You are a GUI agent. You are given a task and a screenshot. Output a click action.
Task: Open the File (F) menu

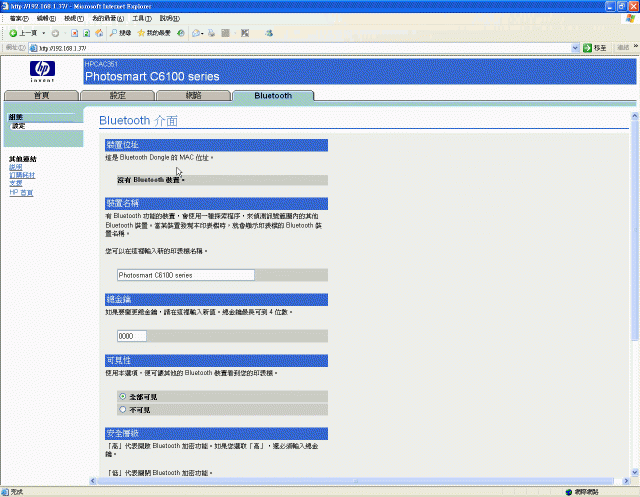coord(19,18)
